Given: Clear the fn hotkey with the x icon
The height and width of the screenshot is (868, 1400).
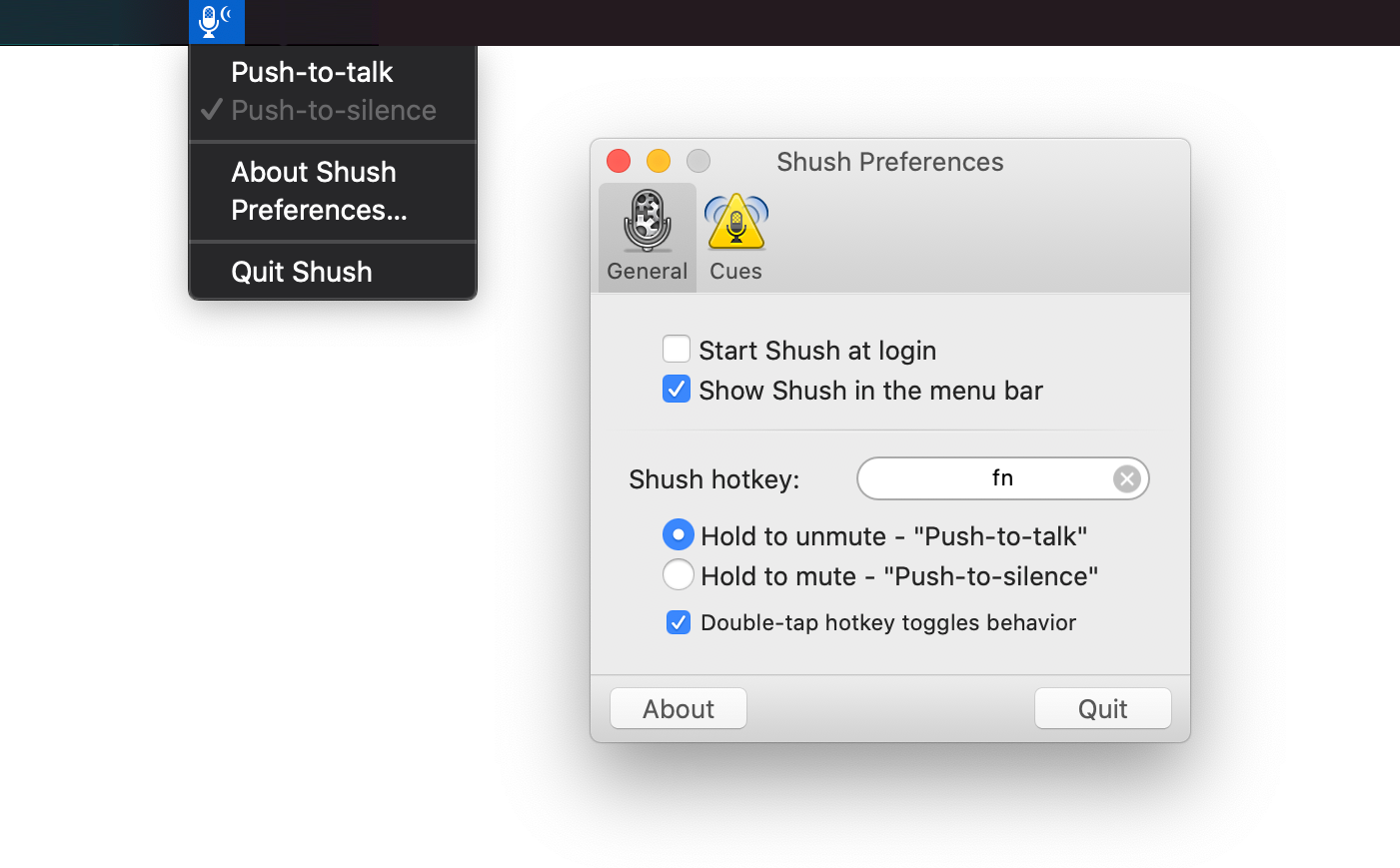Looking at the screenshot, I should (1127, 479).
